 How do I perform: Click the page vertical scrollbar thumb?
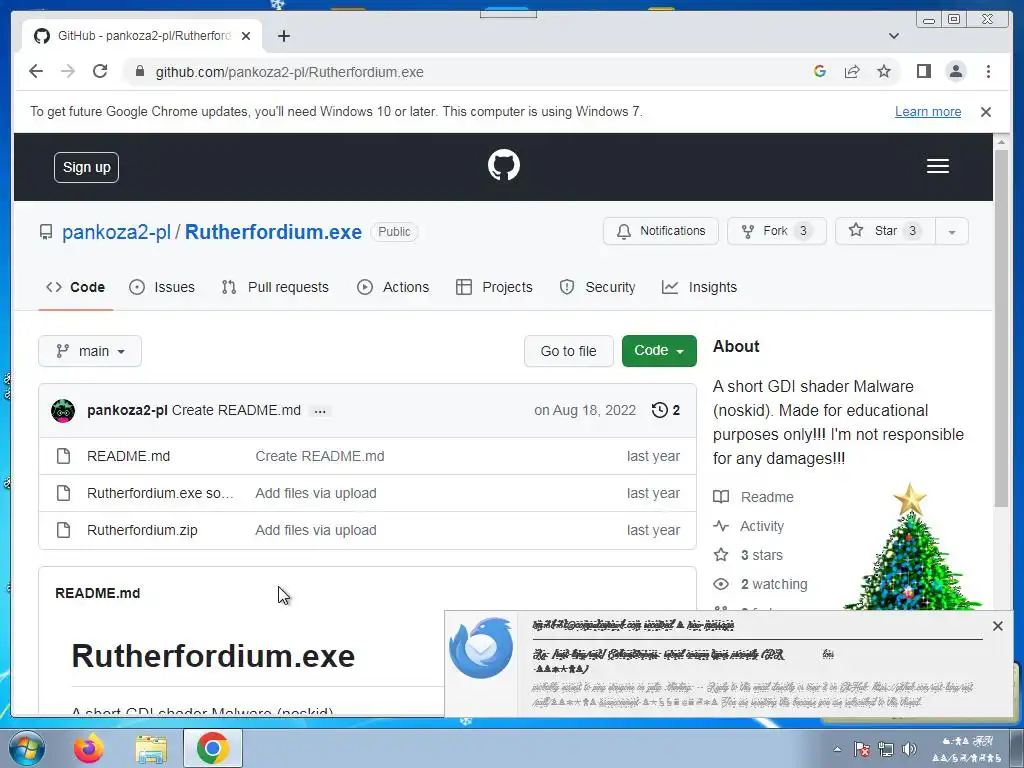1001,327
